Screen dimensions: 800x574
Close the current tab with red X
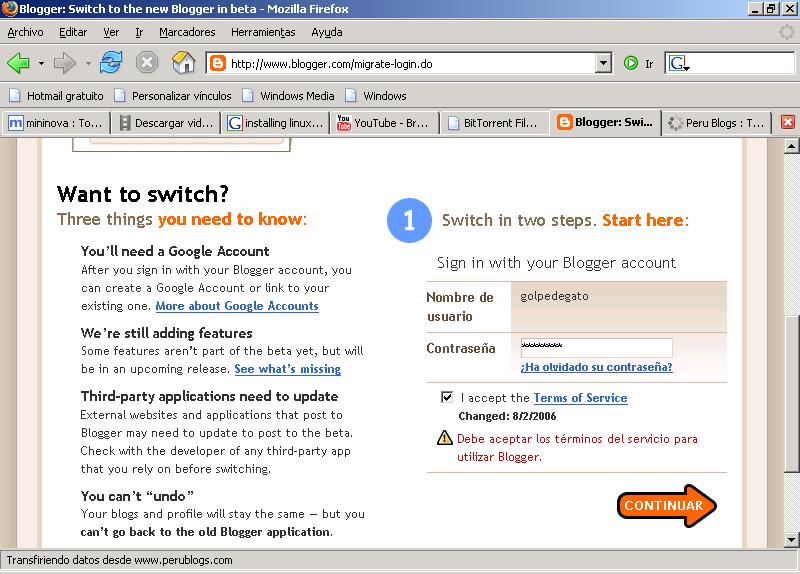788,122
